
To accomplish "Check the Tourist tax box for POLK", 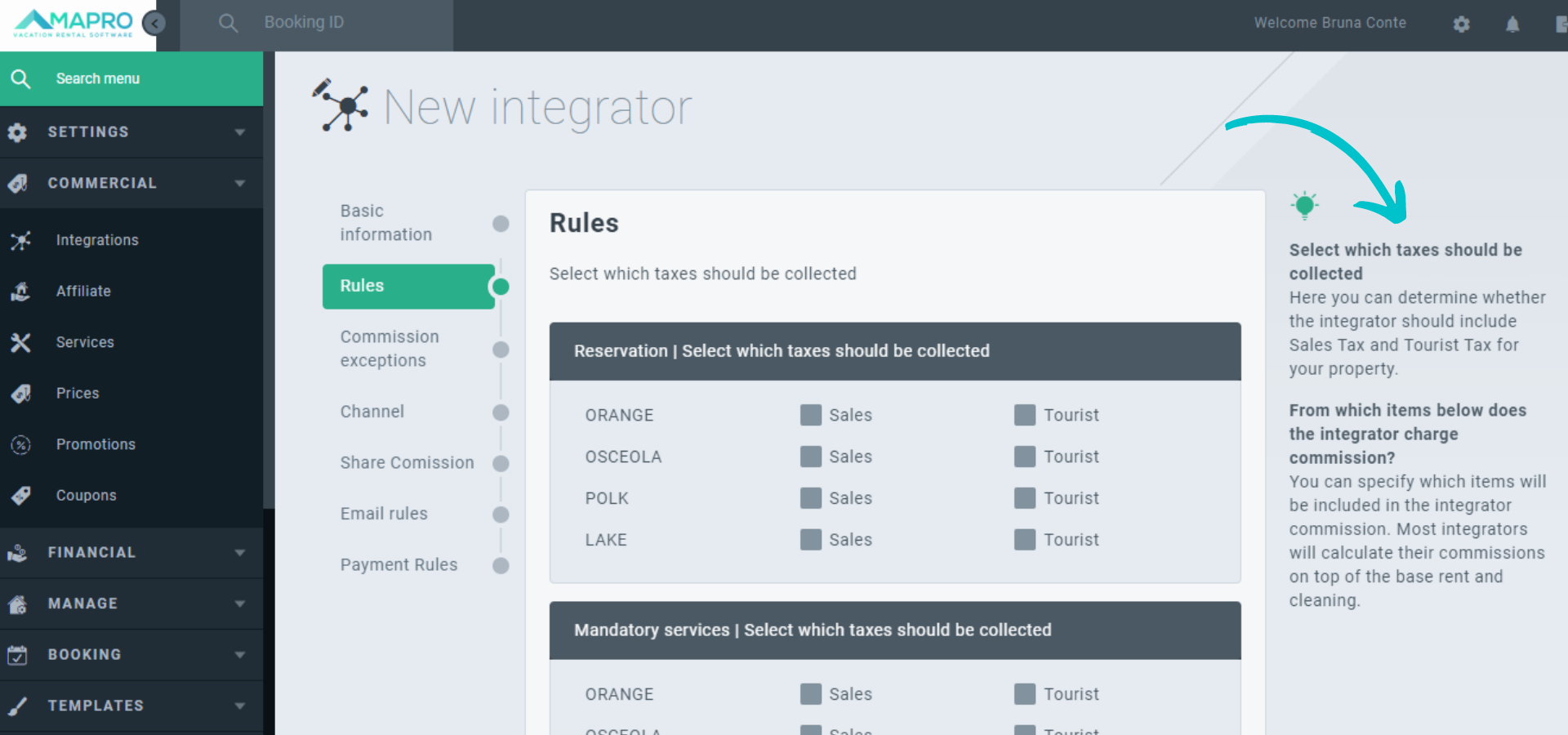I will coord(1025,498).
